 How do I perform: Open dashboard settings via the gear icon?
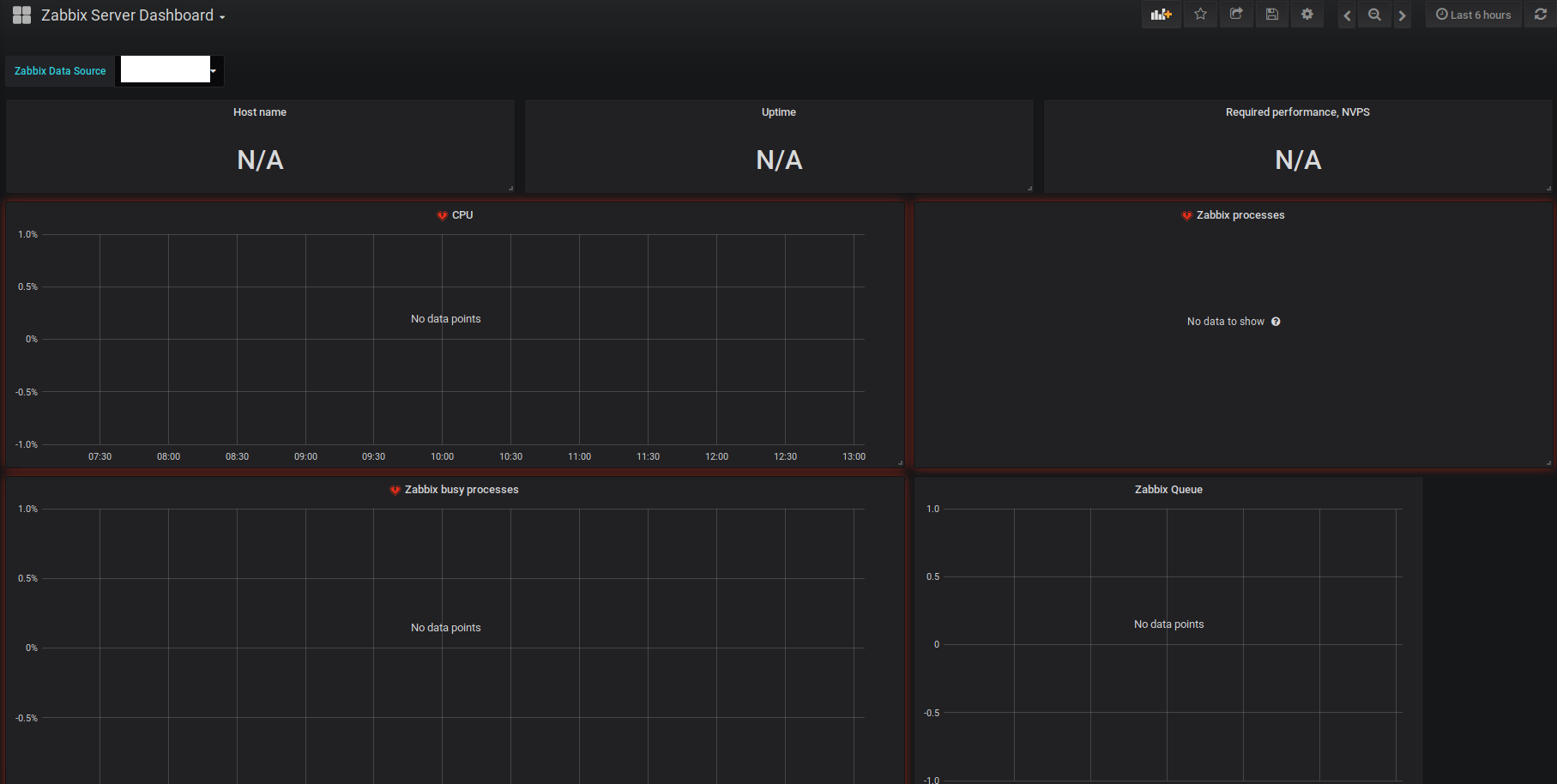tap(1307, 15)
